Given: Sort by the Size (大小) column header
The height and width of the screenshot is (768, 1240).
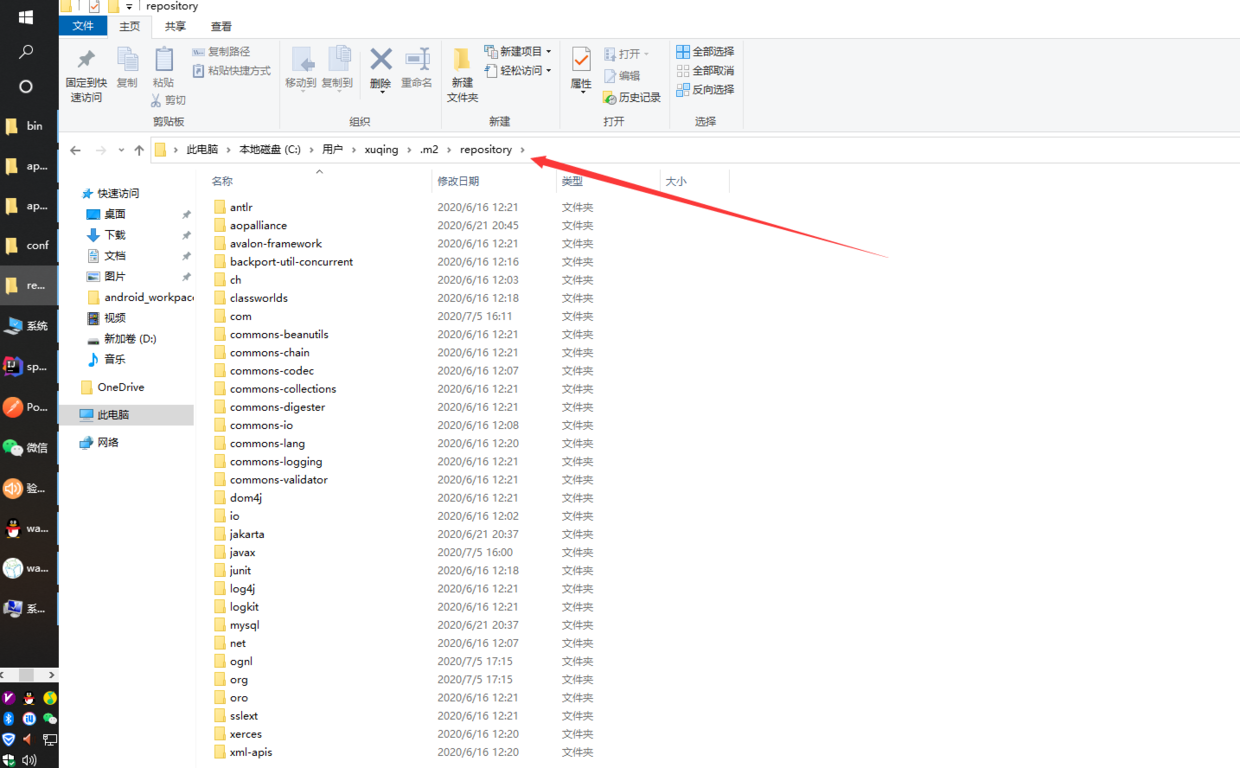Looking at the screenshot, I should tap(676, 182).
